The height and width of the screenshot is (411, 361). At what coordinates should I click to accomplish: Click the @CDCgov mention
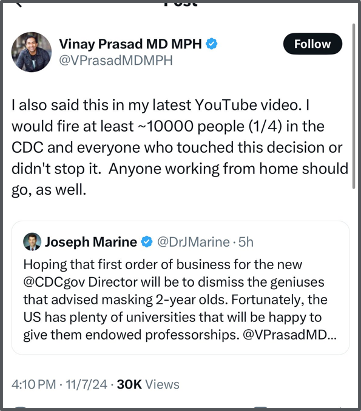54,282
